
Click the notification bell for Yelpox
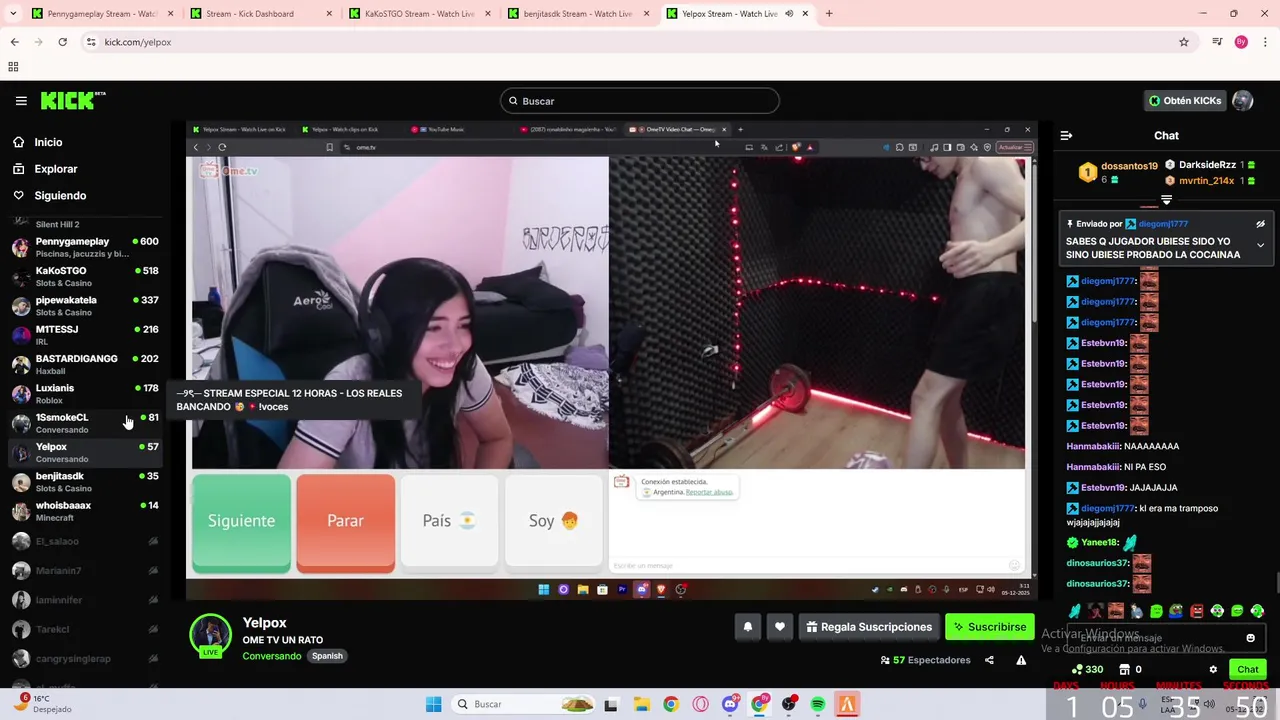tap(747, 627)
